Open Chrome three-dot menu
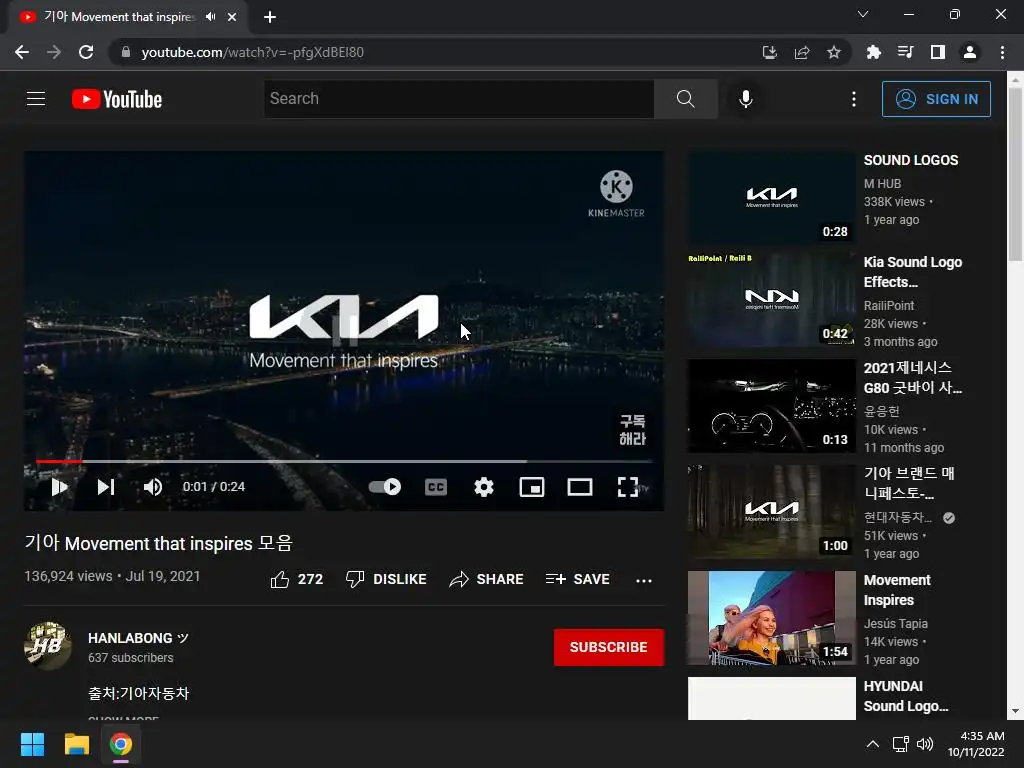Image resolution: width=1024 pixels, height=768 pixels. (1002, 52)
